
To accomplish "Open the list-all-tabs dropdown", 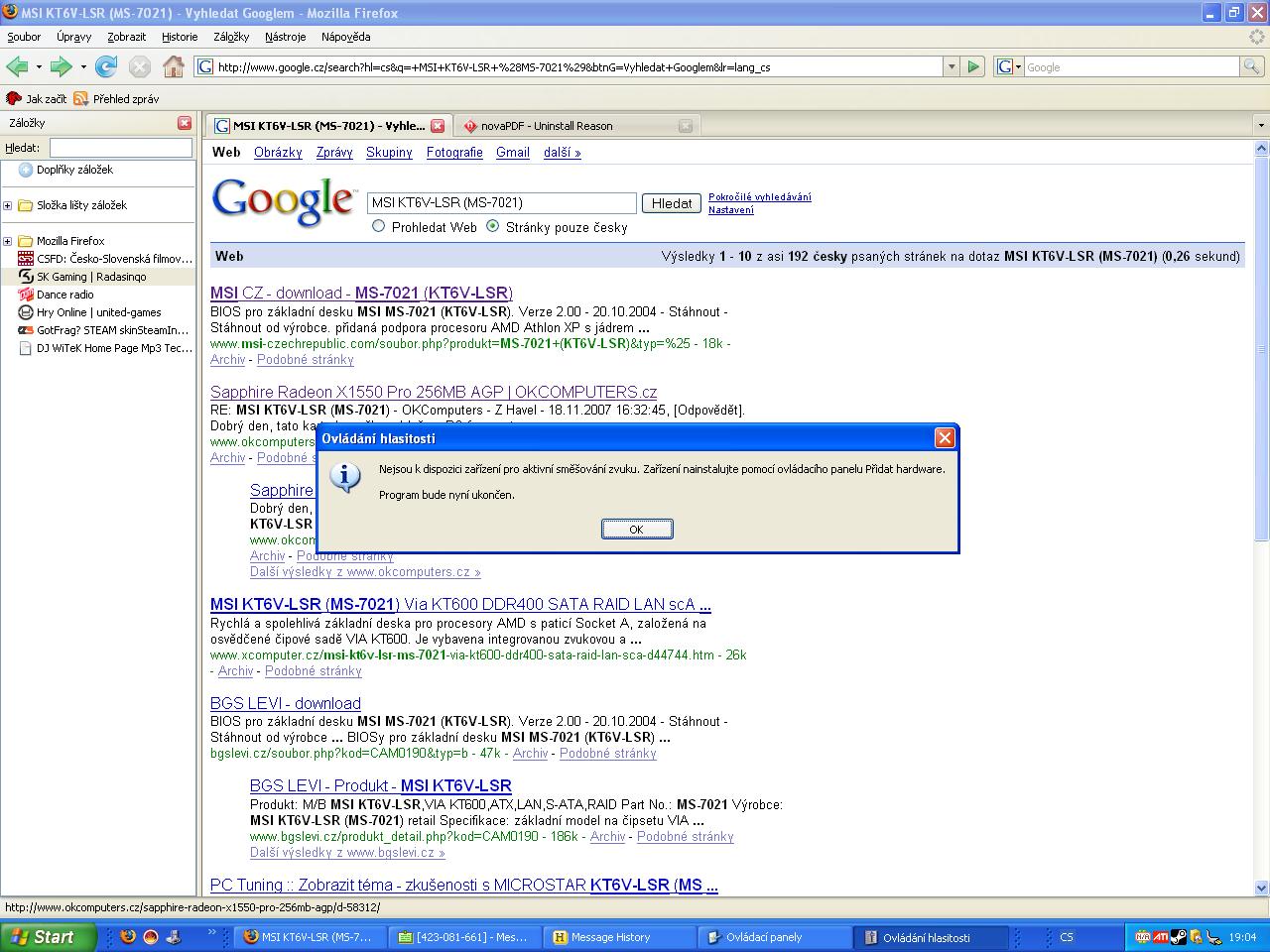I will [x=1261, y=126].
